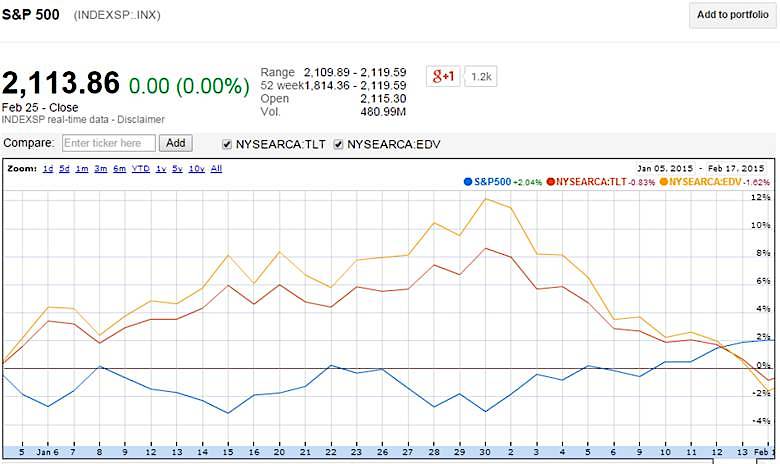
Task: Set chart zoom to 1d
Action: 48,169
